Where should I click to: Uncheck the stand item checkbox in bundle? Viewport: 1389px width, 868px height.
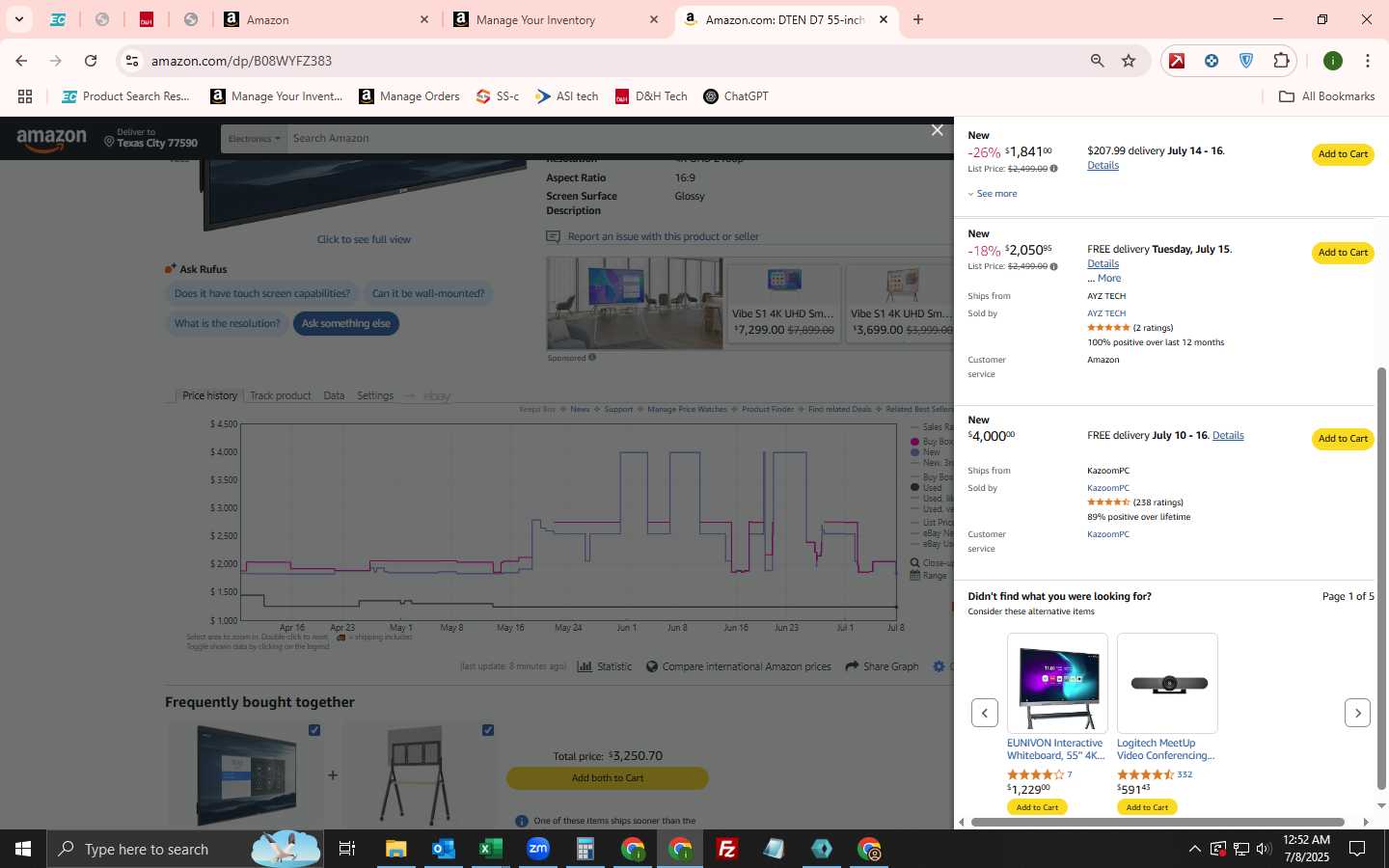[x=488, y=730]
